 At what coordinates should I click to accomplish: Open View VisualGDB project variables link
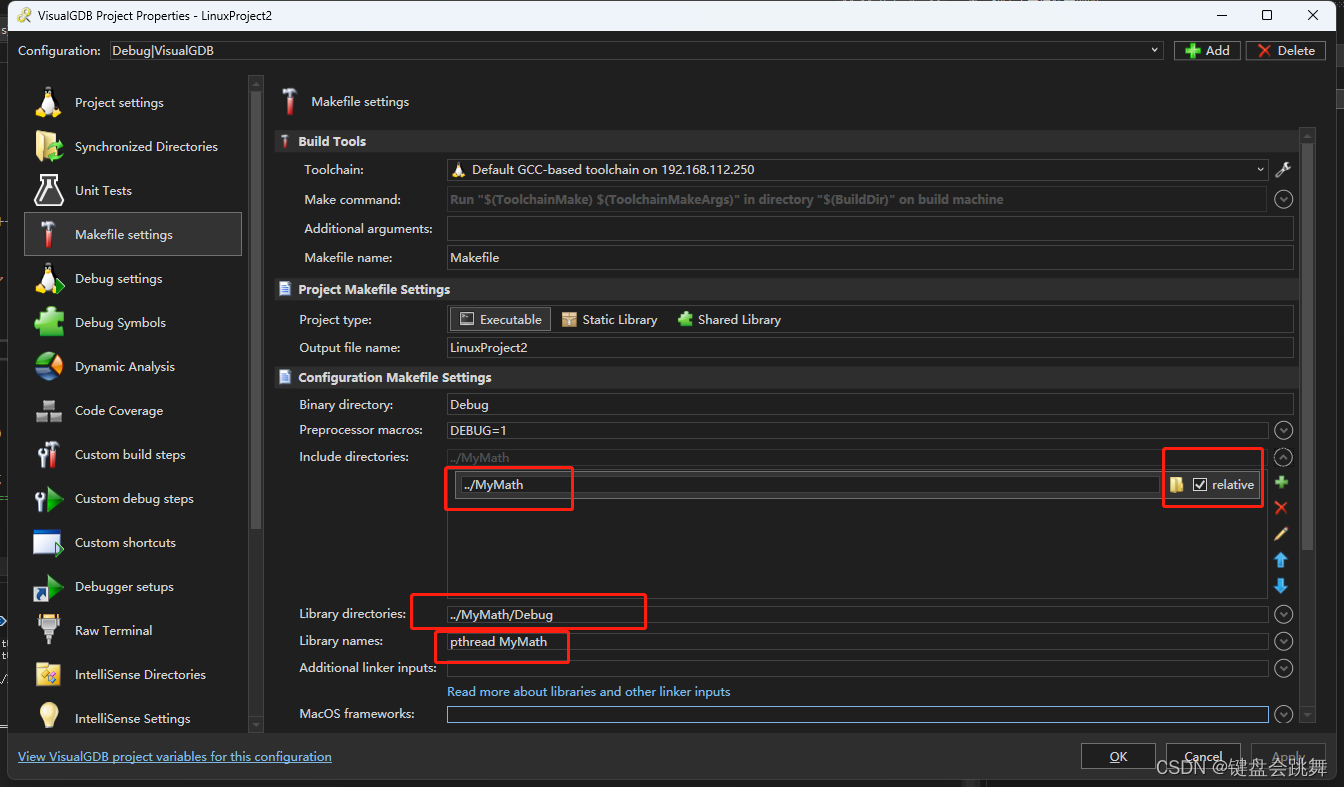(175, 757)
